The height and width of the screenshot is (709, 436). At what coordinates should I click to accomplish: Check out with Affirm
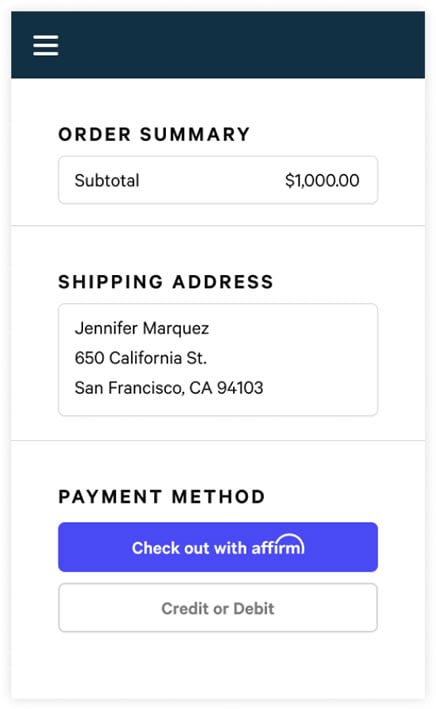coord(218,547)
